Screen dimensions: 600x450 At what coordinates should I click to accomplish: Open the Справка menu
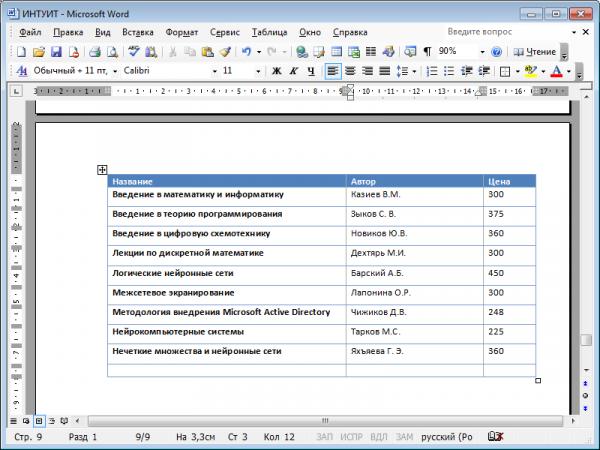(350, 32)
